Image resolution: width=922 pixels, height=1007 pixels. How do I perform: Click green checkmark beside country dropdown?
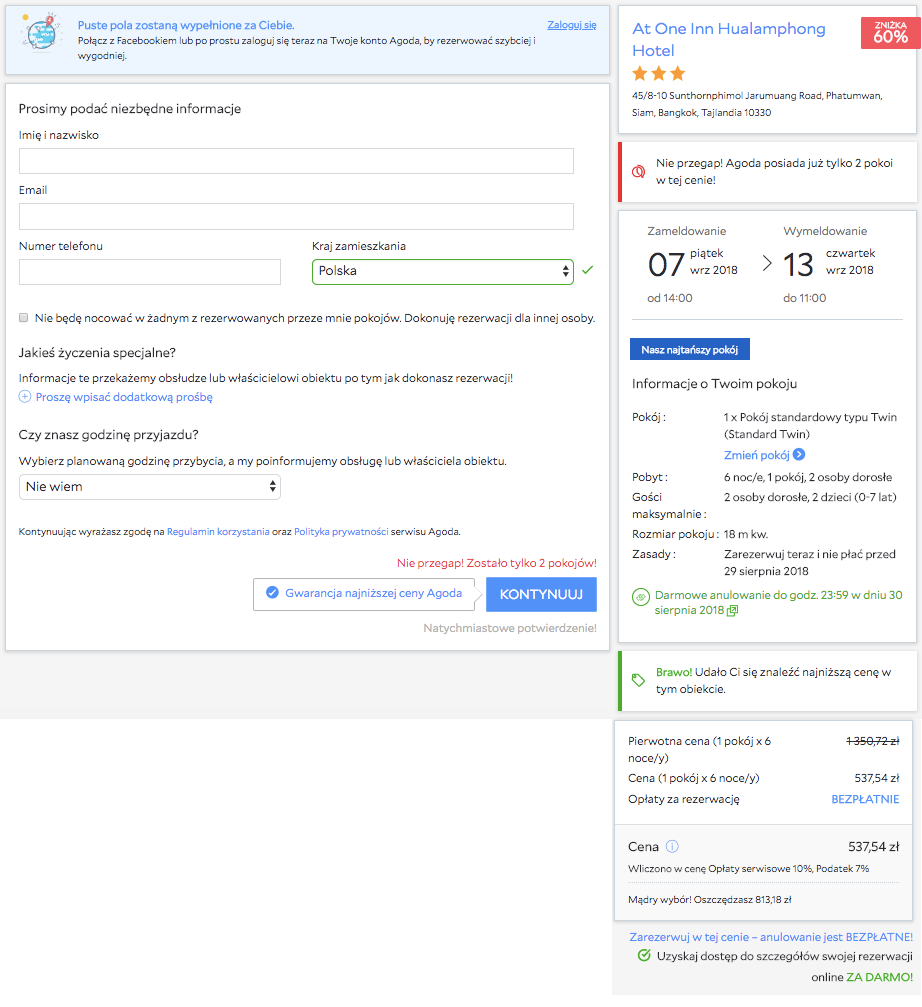587,270
